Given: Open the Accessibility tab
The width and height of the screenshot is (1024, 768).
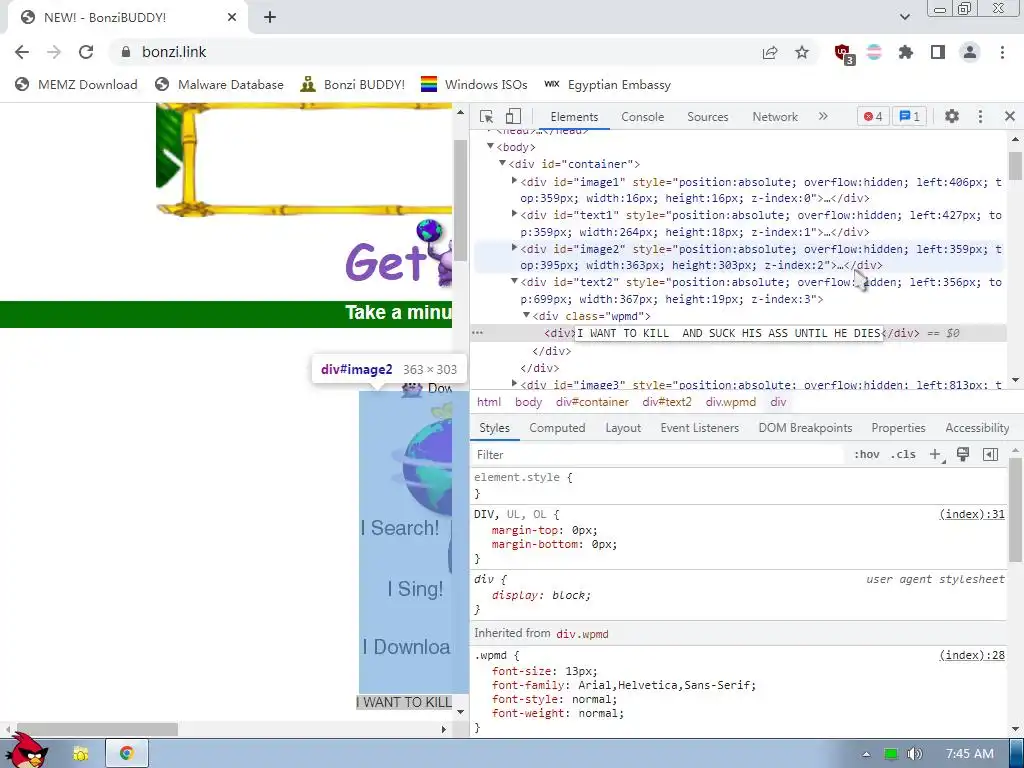Looking at the screenshot, I should (977, 428).
